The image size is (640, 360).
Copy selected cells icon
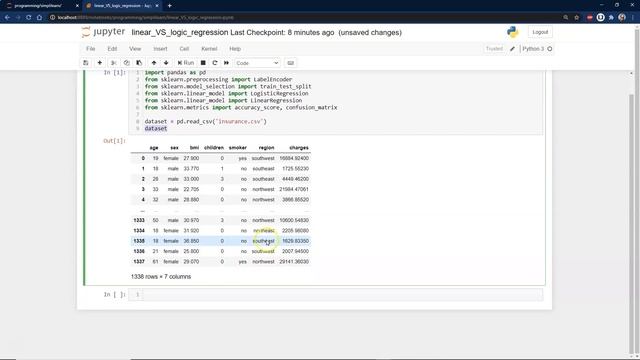127,63
